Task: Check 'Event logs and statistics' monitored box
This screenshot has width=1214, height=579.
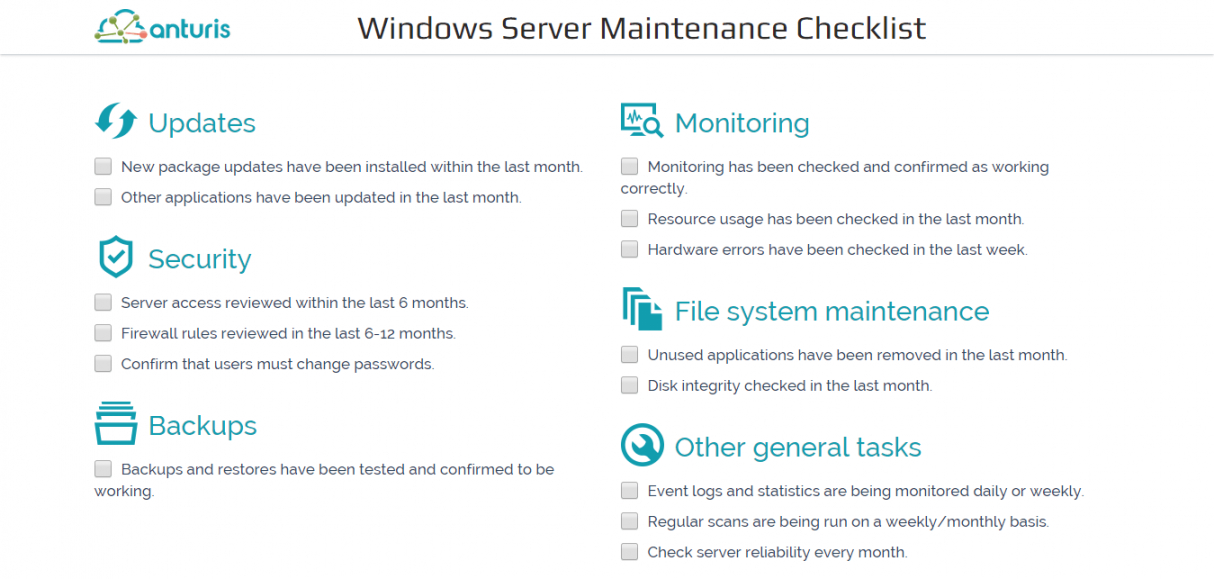Action: (x=629, y=490)
